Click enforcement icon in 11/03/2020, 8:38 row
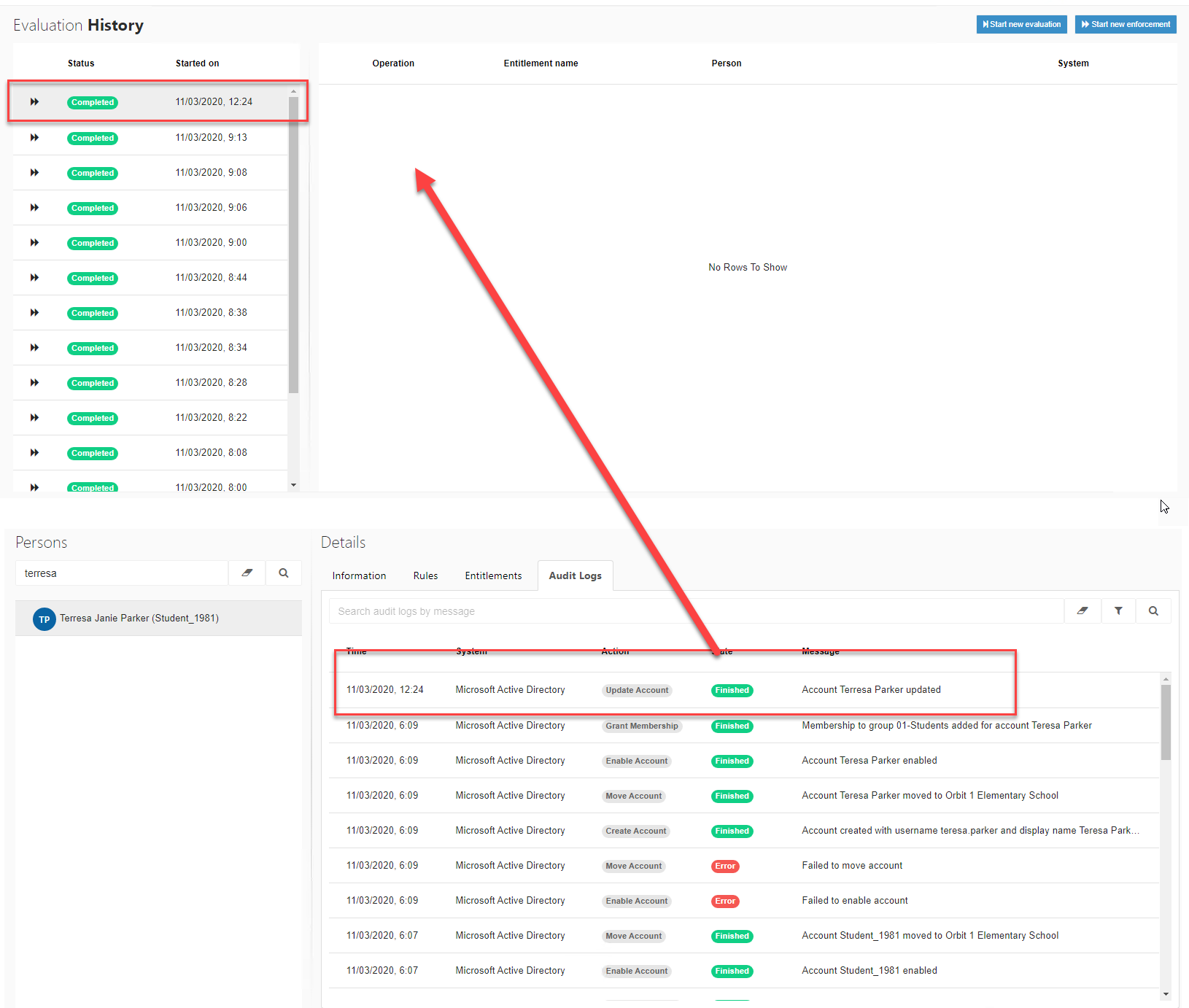 [34, 313]
